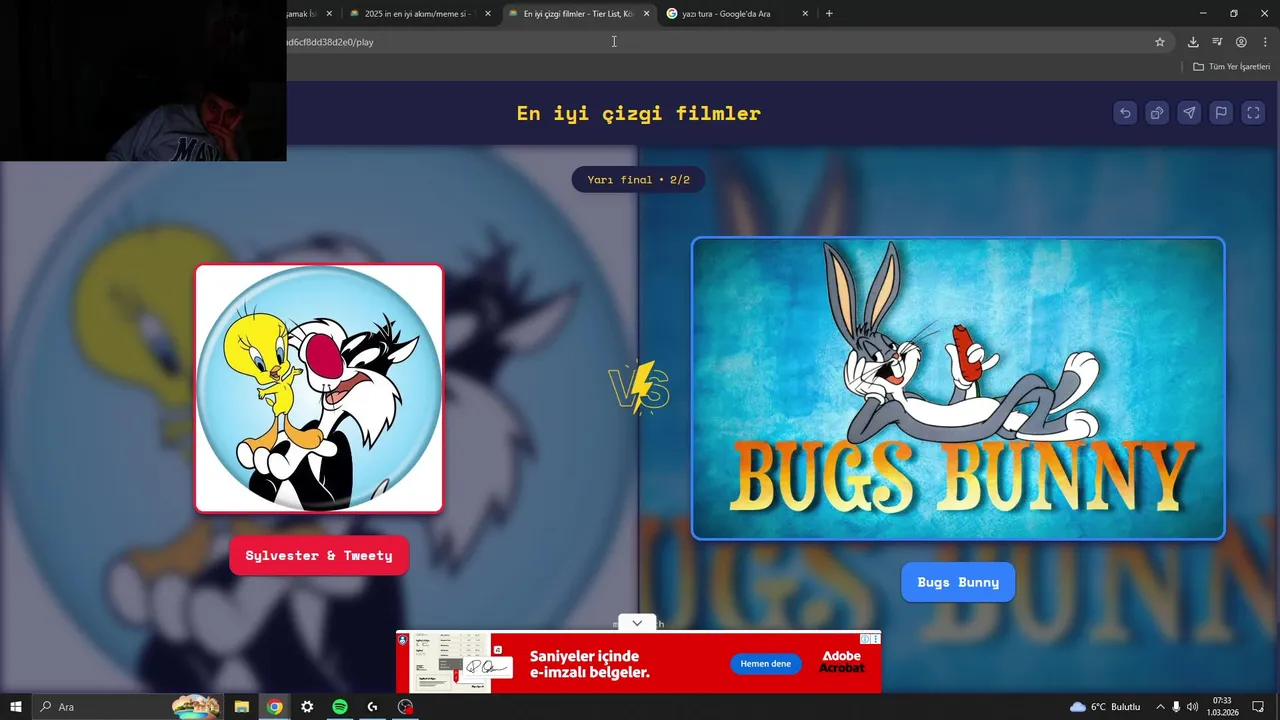The width and height of the screenshot is (1280, 720).
Task: Open Settings gear from taskbar
Action: click(307, 707)
